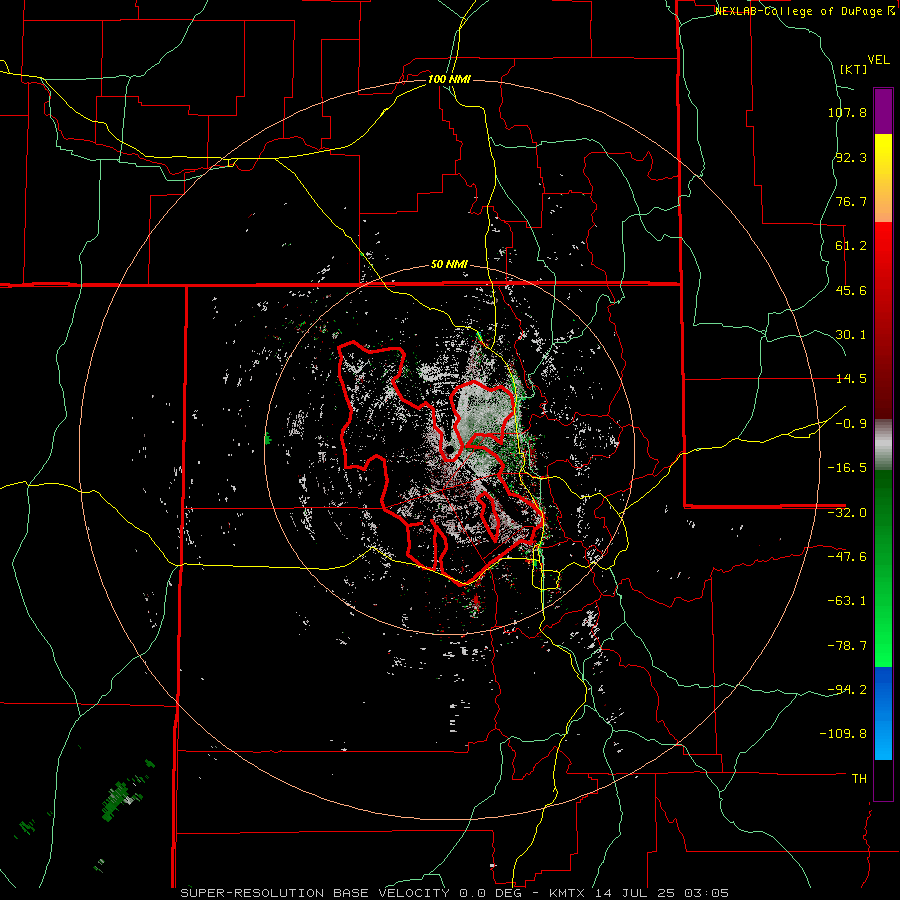Click the 76.7 velocity scale value
The image size is (900, 900).
point(851,201)
